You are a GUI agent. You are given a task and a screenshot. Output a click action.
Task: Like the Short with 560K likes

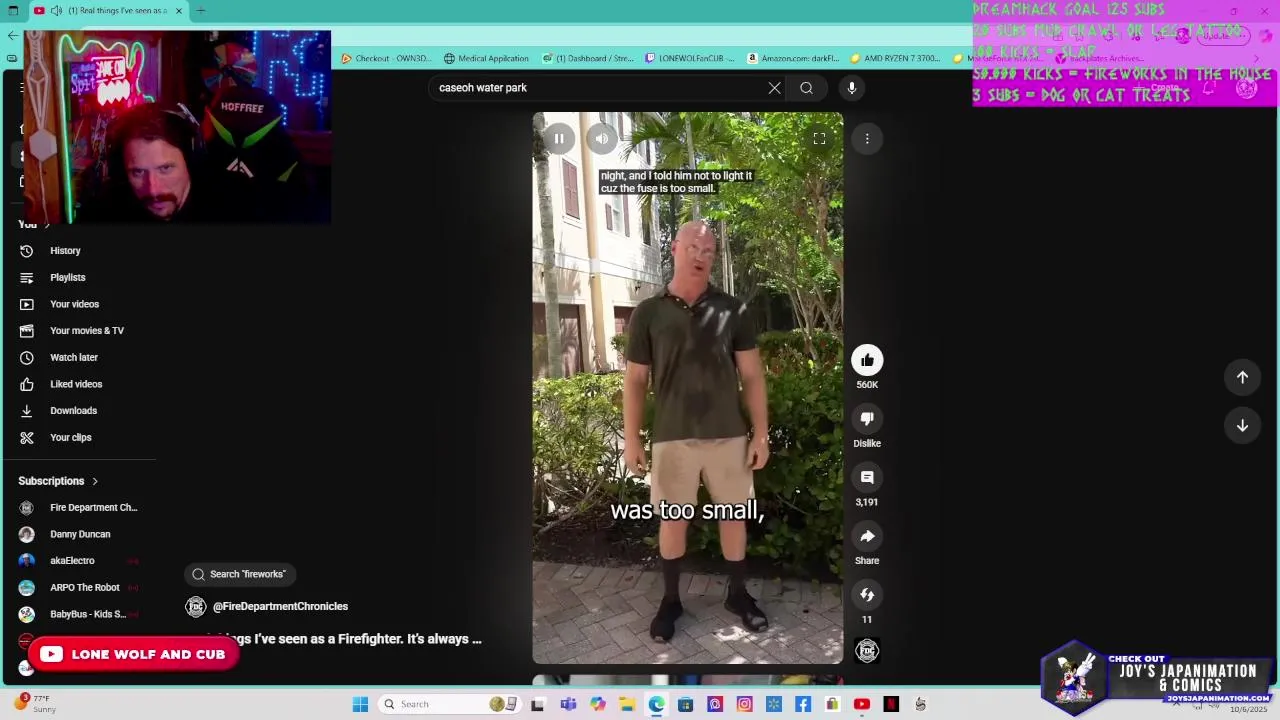click(867, 360)
